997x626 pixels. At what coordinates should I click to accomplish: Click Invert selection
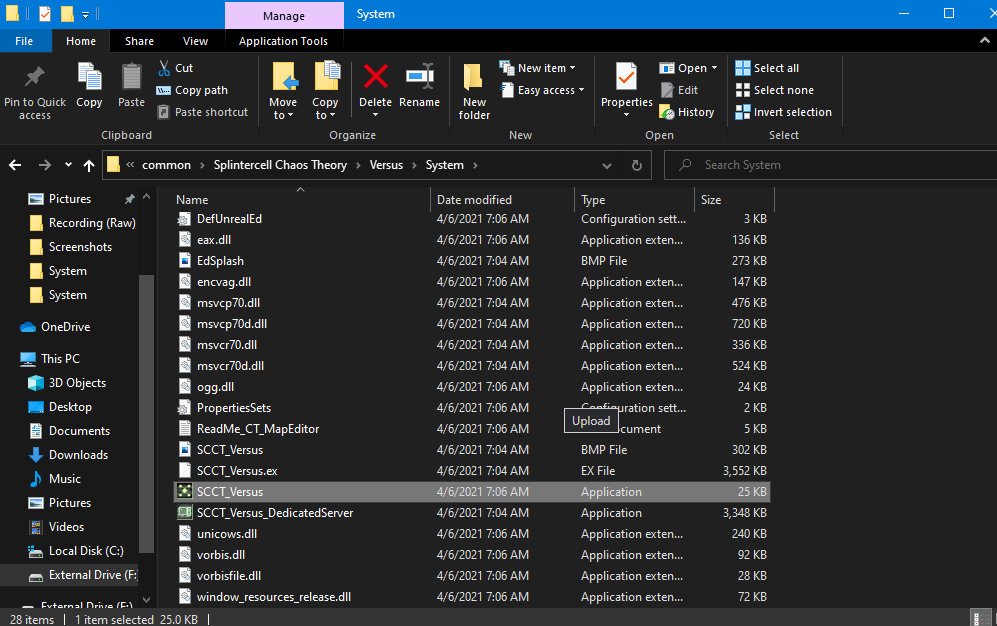point(783,112)
